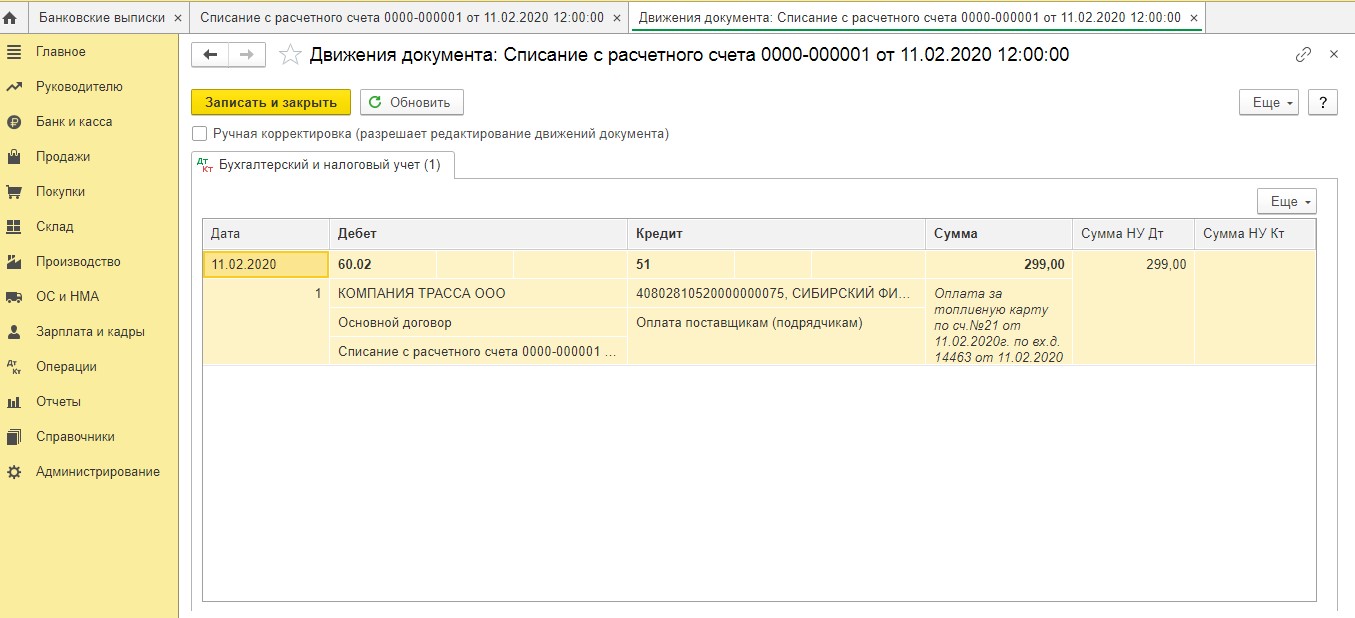Screen dimensions: 1355x618
Task: Click the Сумма НУ Дт column header
Action: coord(1133,234)
